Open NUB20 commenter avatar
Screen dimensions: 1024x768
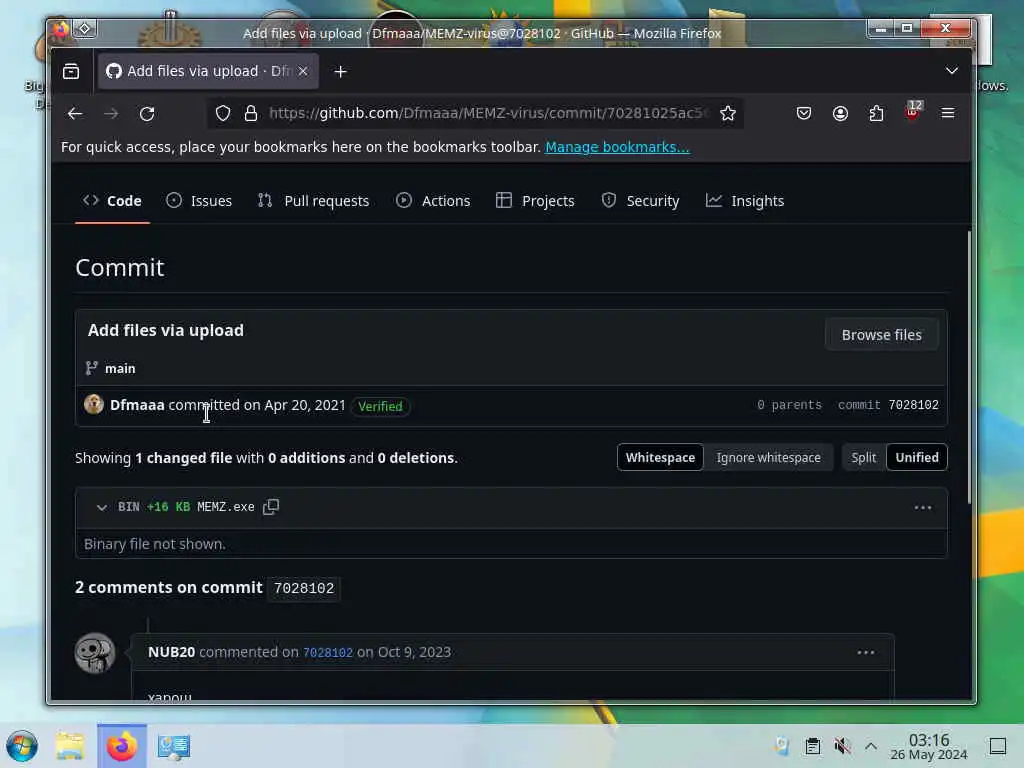click(95, 652)
